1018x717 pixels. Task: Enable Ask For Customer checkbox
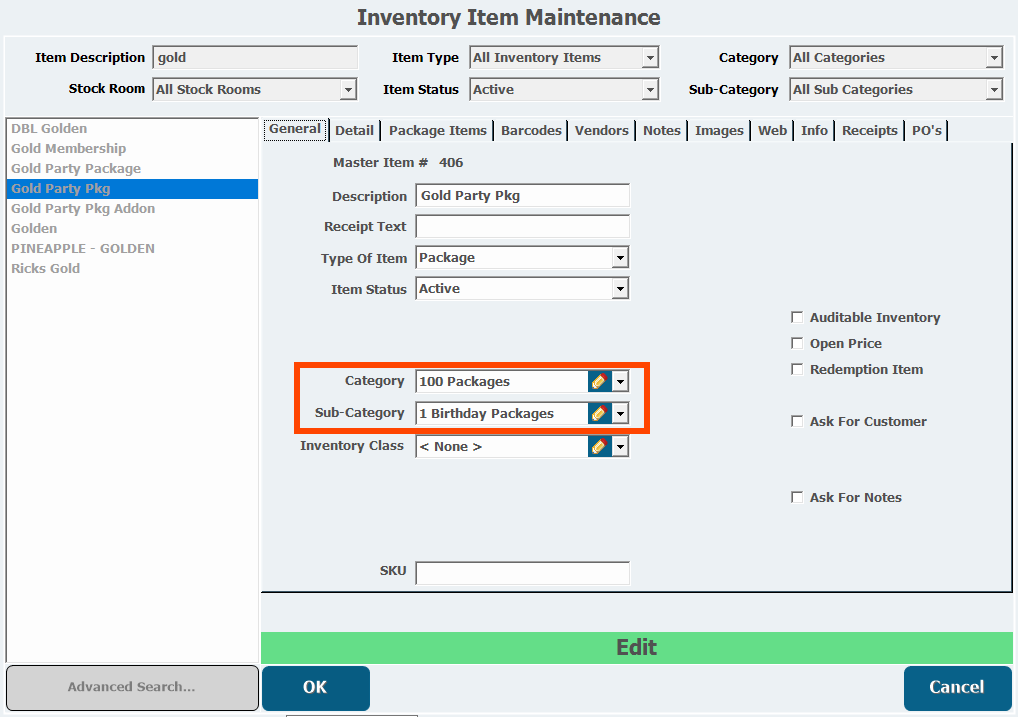[x=797, y=421]
